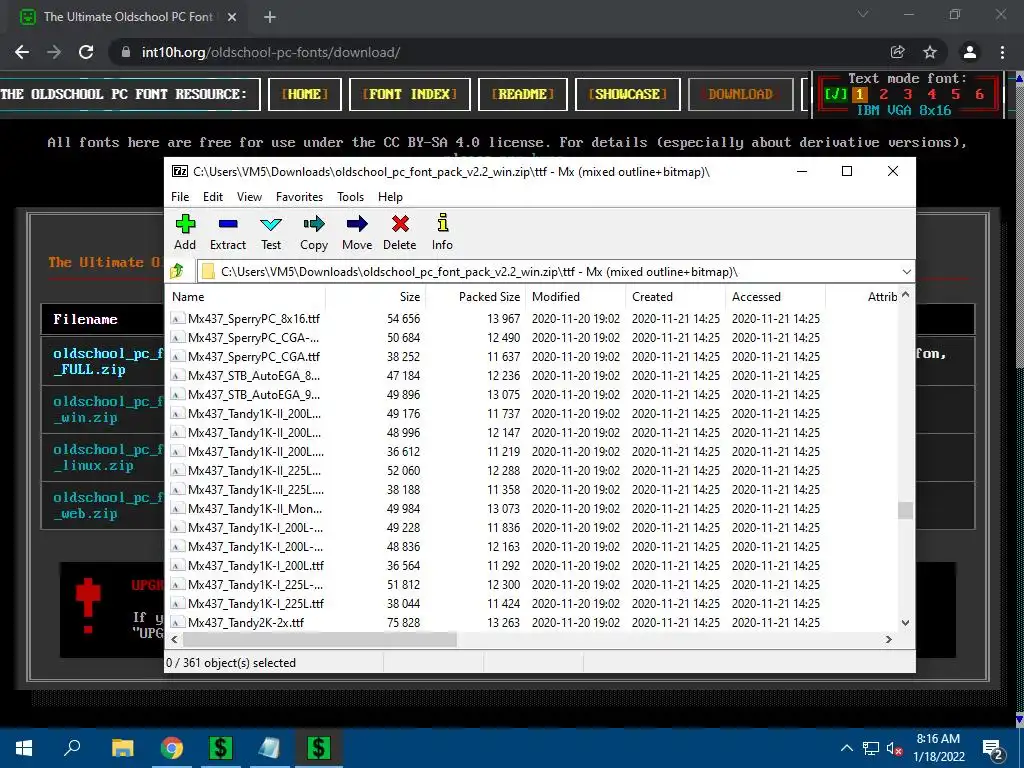Image resolution: width=1024 pixels, height=768 pixels.
Task: Click the red Delete toolbar icon
Action: point(400,232)
